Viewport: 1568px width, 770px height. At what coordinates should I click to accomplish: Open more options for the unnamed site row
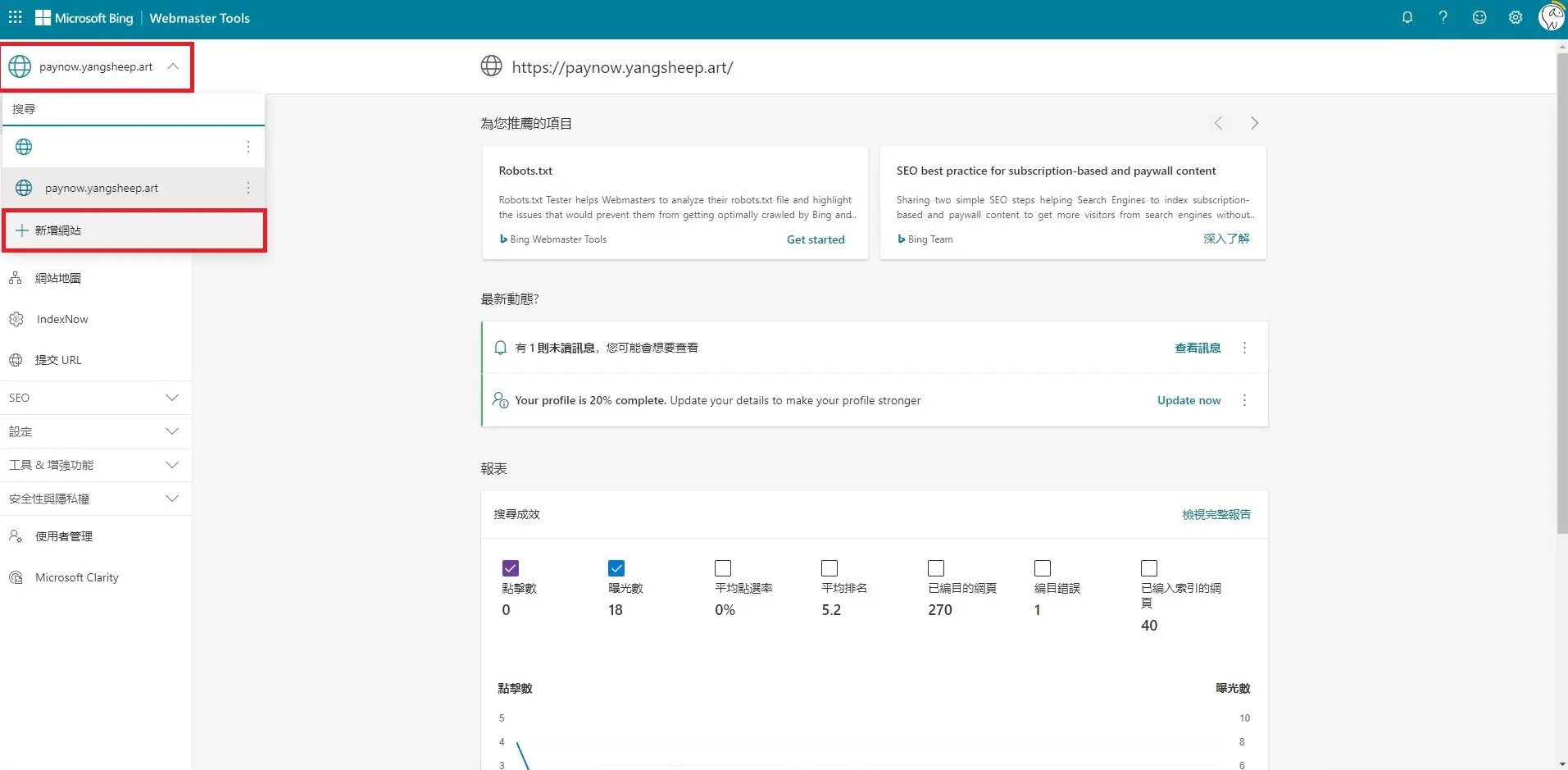click(x=248, y=147)
